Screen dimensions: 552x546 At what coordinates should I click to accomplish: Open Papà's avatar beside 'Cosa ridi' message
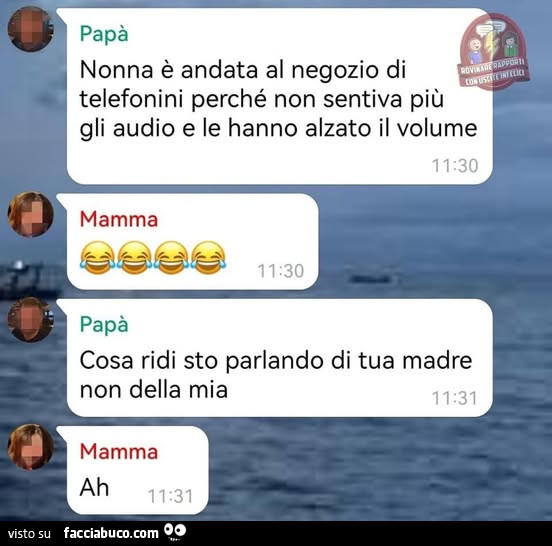click(30, 319)
